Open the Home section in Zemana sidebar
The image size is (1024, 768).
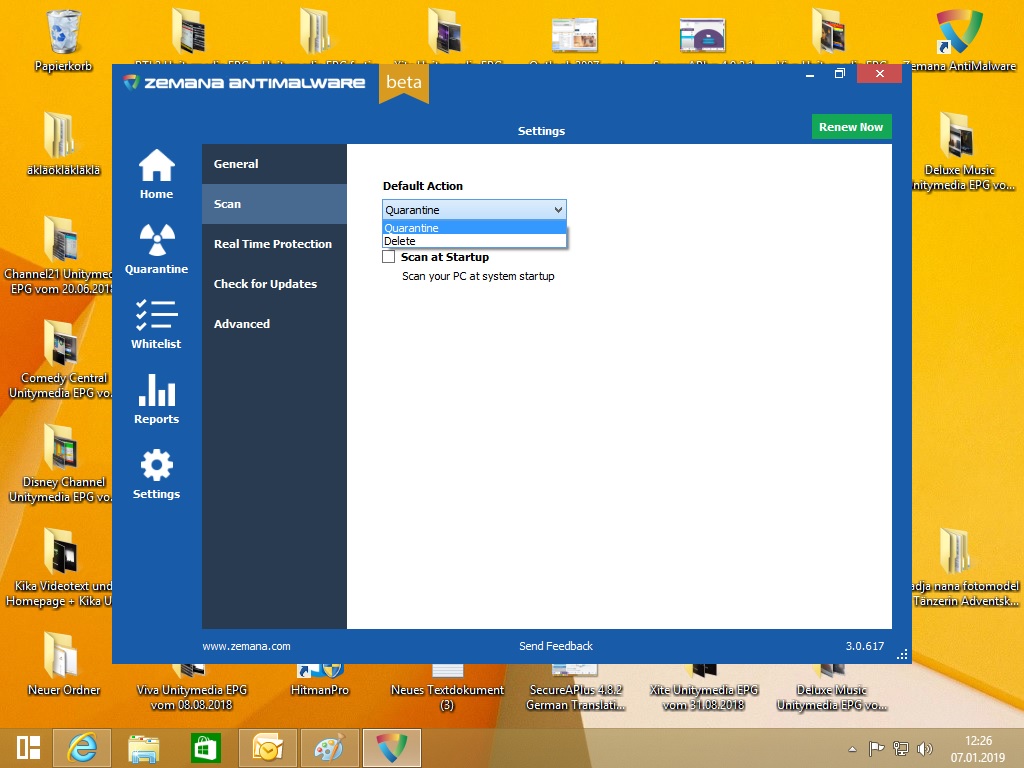pyautogui.click(x=156, y=173)
